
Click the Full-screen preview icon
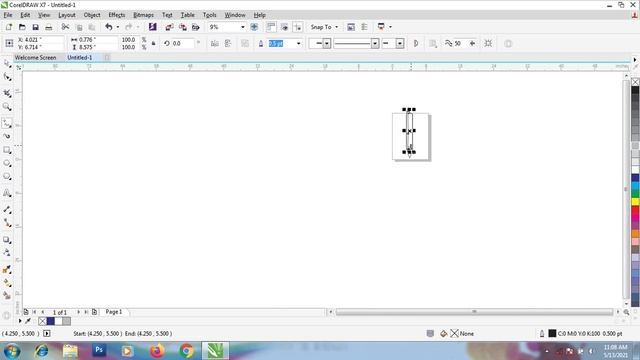pyautogui.click(x=254, y=27)
